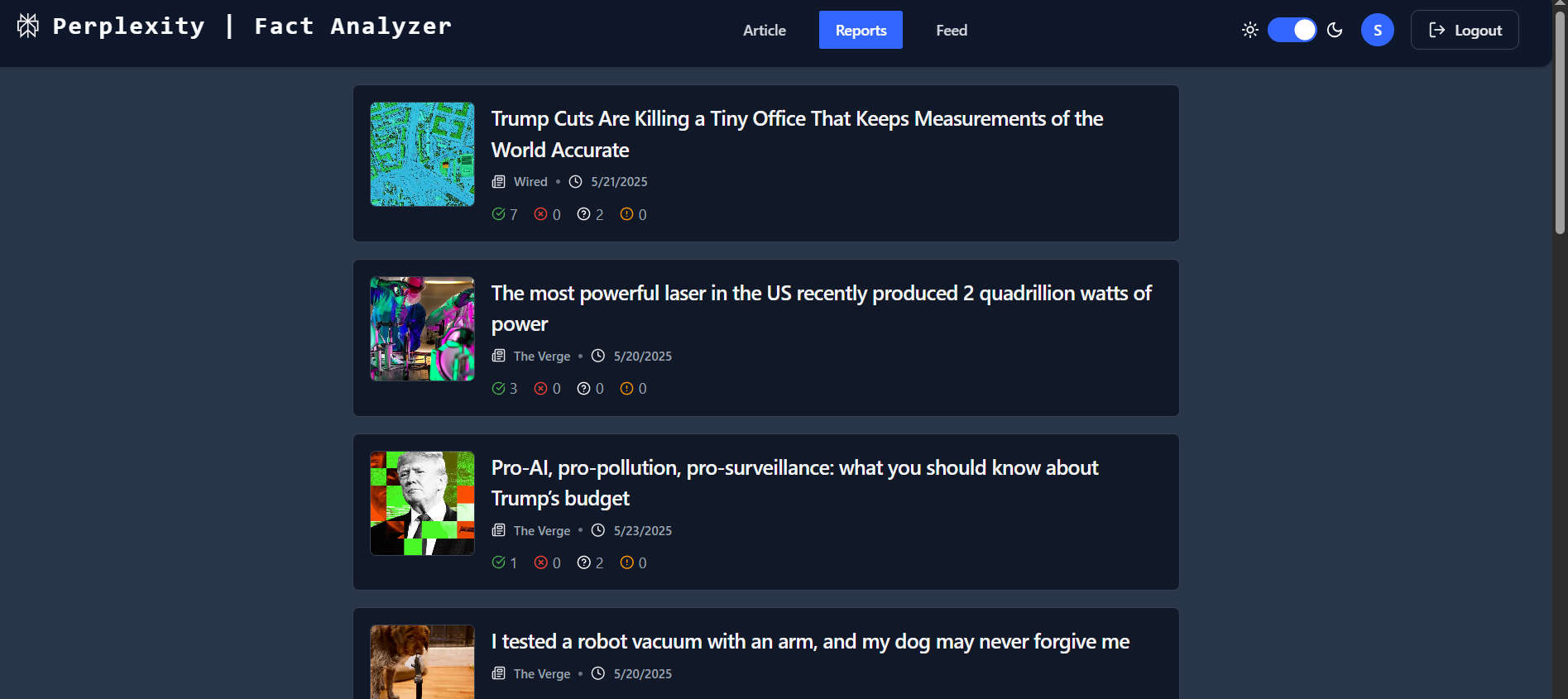Click orange warning icon on budget report
This screenshot has height=699, width=1568.
pos(627,563)
